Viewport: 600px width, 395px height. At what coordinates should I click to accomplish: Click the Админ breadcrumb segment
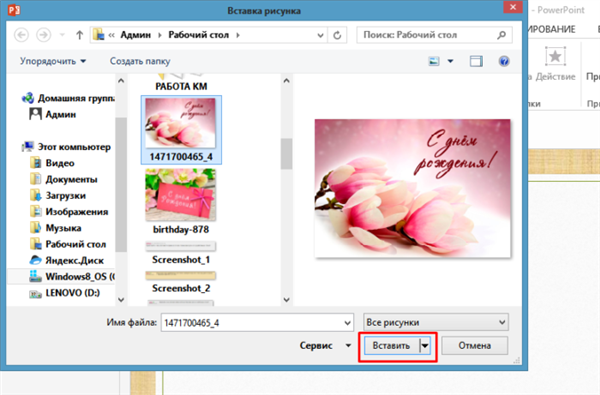click(x=135, y=35)
